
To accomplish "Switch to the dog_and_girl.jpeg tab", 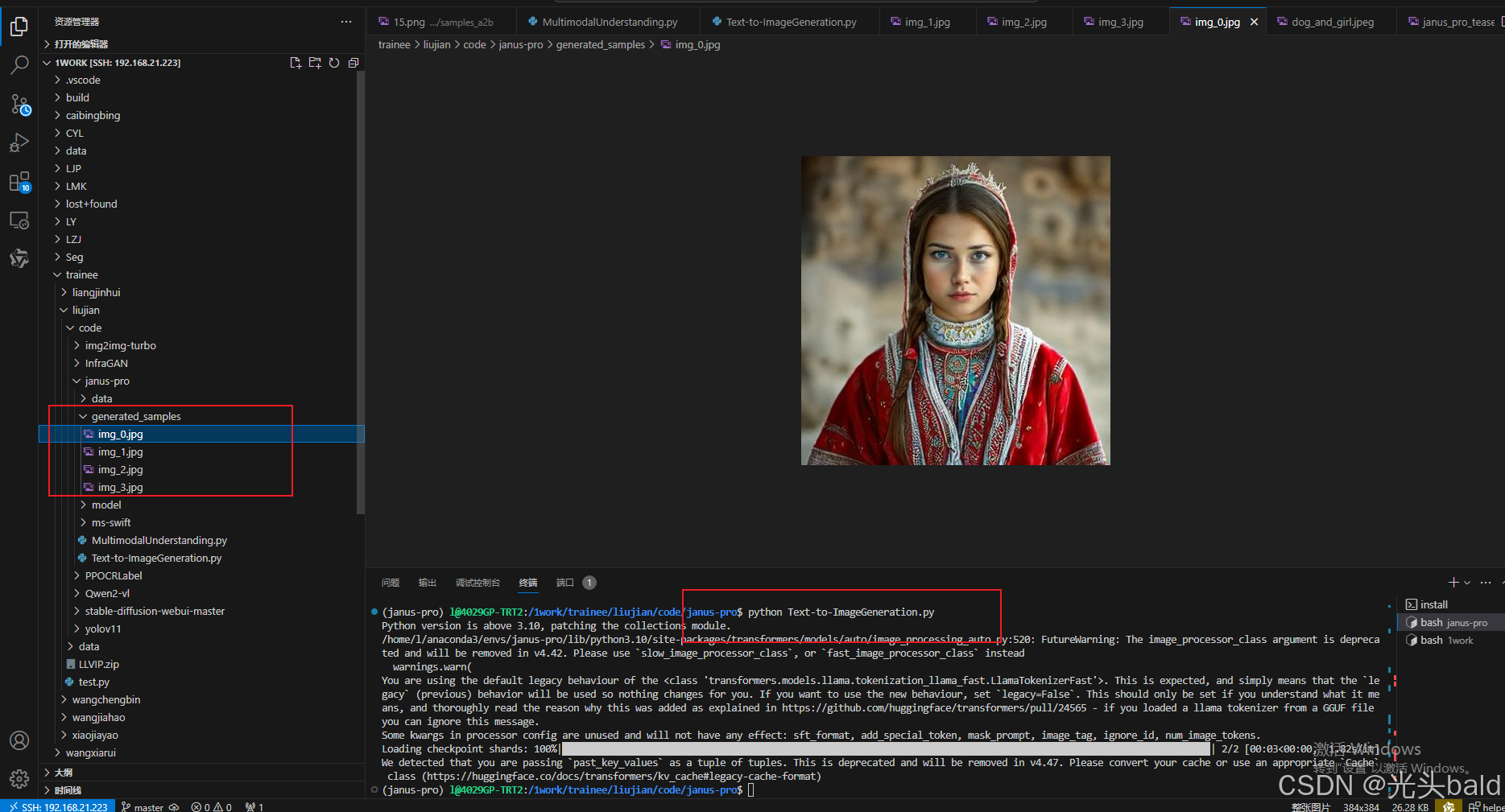I will [x=1332, y=22].
